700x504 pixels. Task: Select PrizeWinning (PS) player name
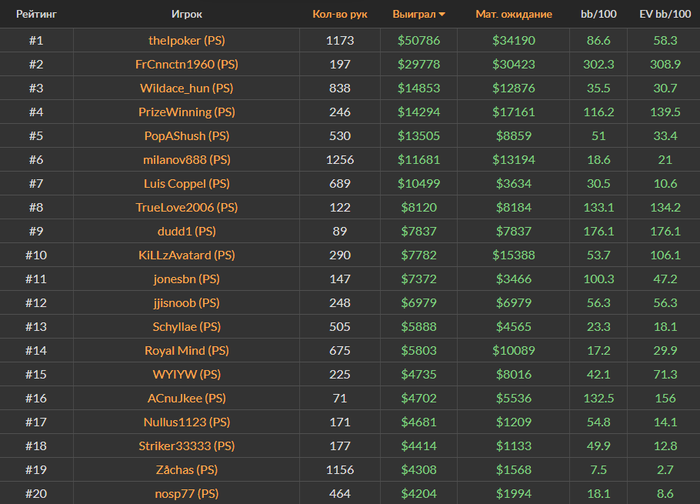click(187, 112)
